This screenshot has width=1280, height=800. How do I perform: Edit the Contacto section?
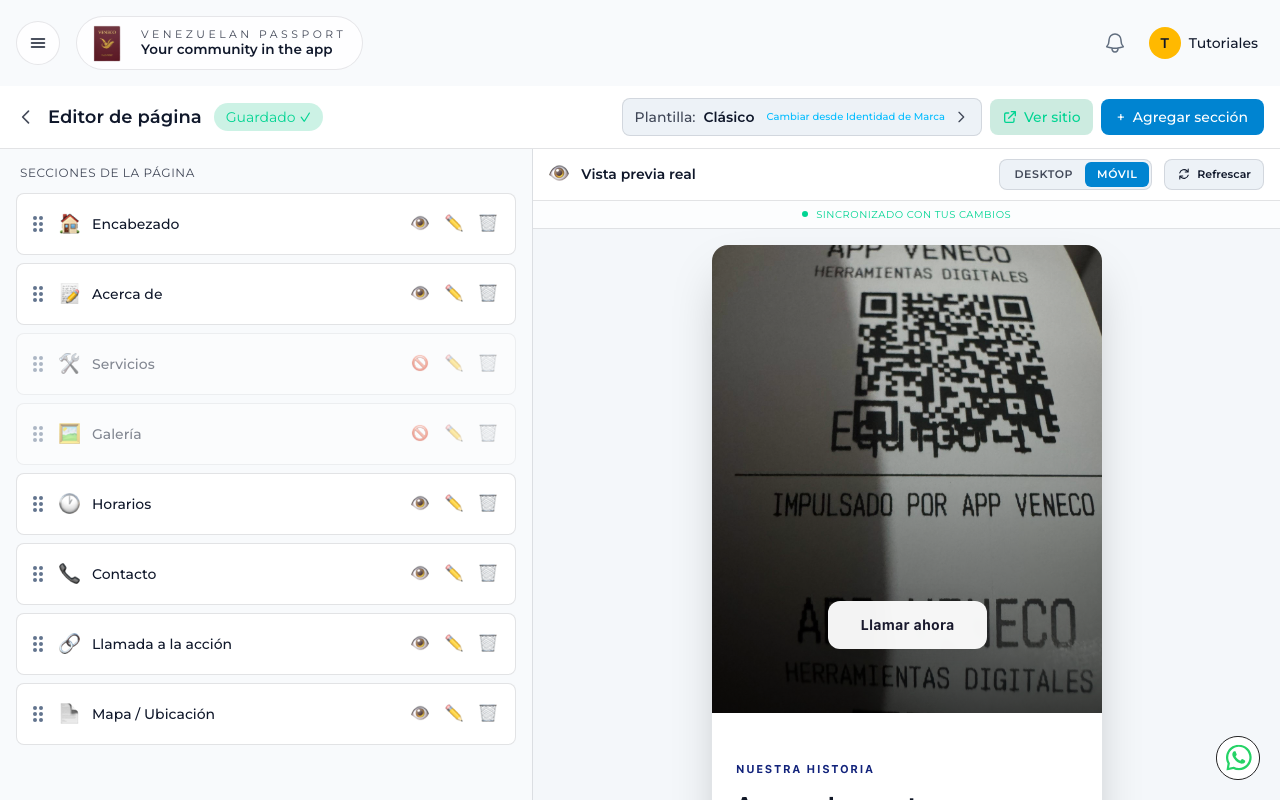[x=454, y=573]
